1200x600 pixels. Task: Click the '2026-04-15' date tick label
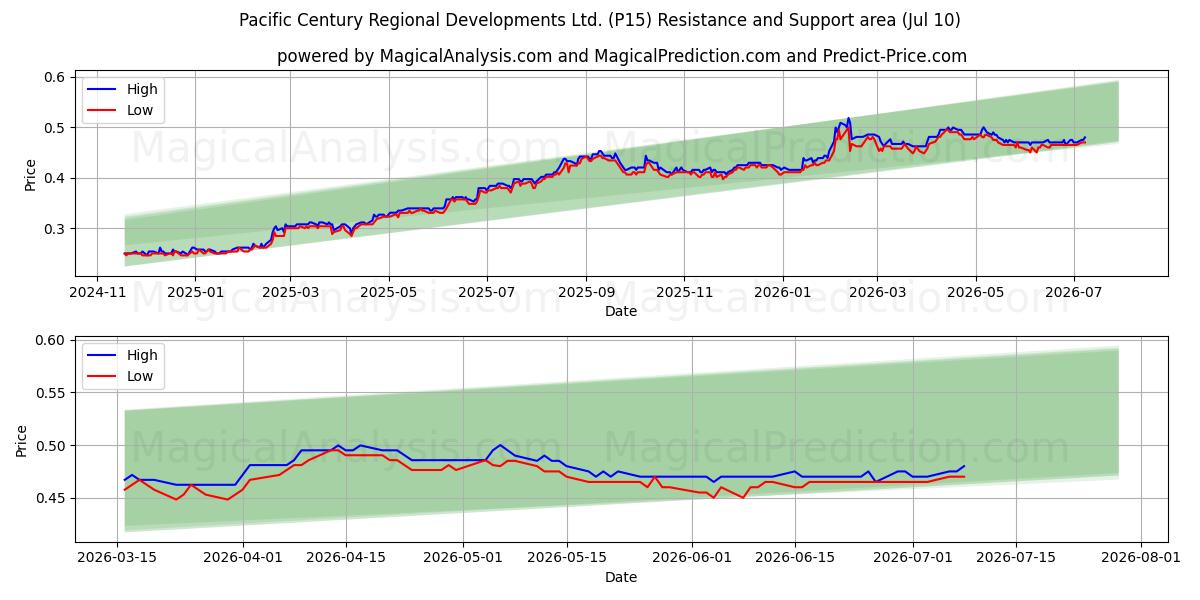click(x=347, y=558)
